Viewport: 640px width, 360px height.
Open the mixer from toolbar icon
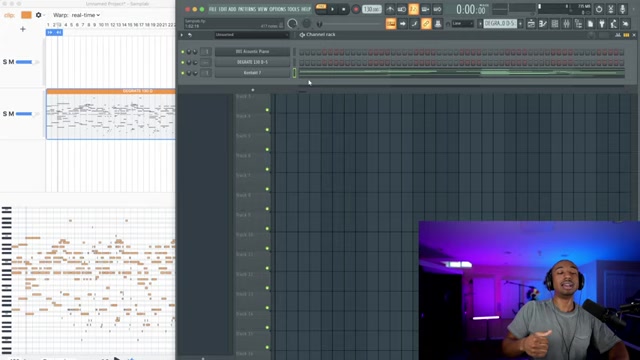(x=567, y=24)
